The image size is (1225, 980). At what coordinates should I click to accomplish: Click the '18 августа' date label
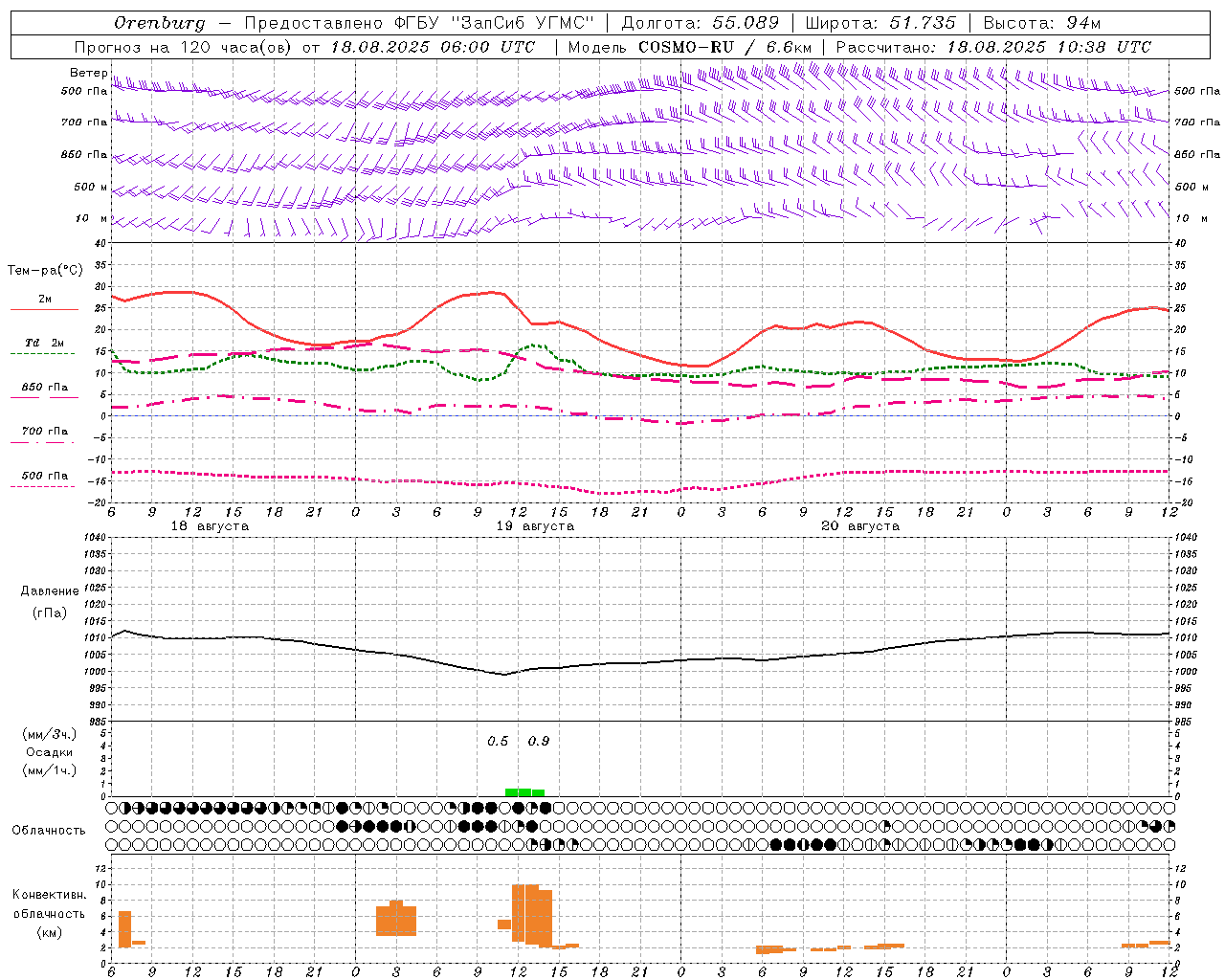coord(210,526)
